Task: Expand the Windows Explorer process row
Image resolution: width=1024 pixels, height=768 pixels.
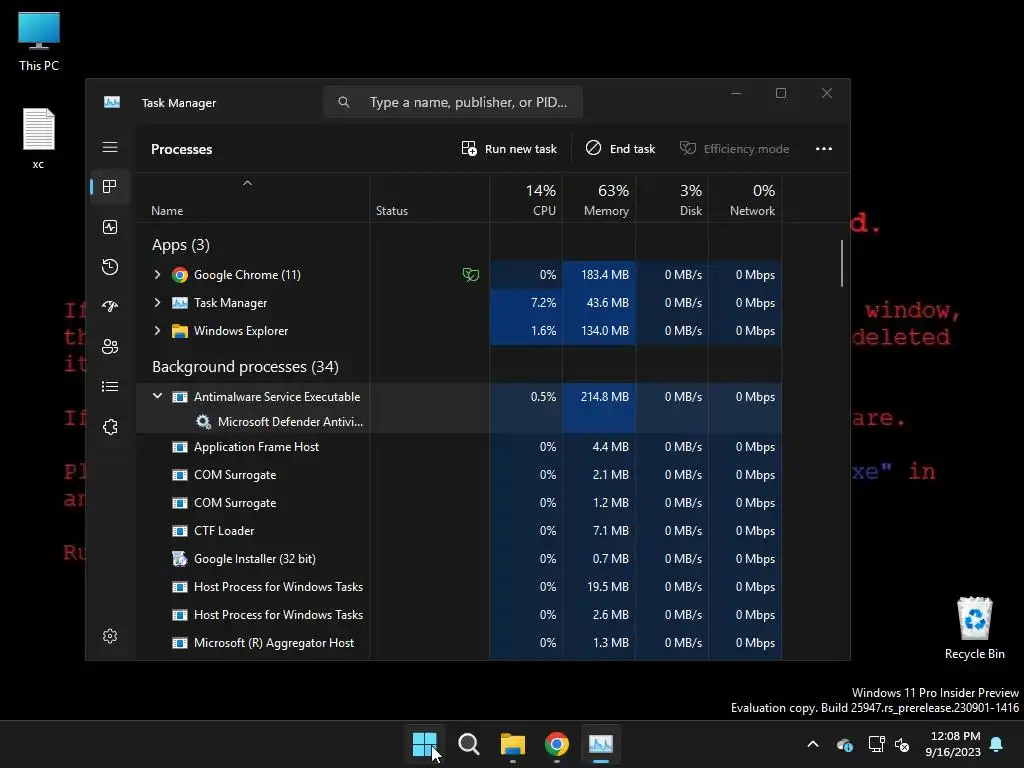Action: [x=157, y=331]
